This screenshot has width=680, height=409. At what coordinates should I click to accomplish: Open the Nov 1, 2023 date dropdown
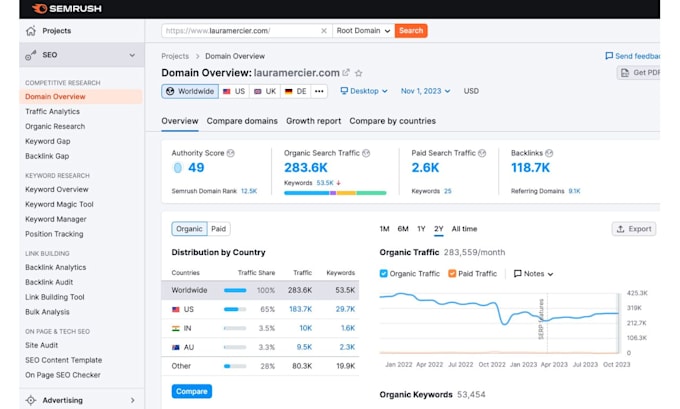425,91
